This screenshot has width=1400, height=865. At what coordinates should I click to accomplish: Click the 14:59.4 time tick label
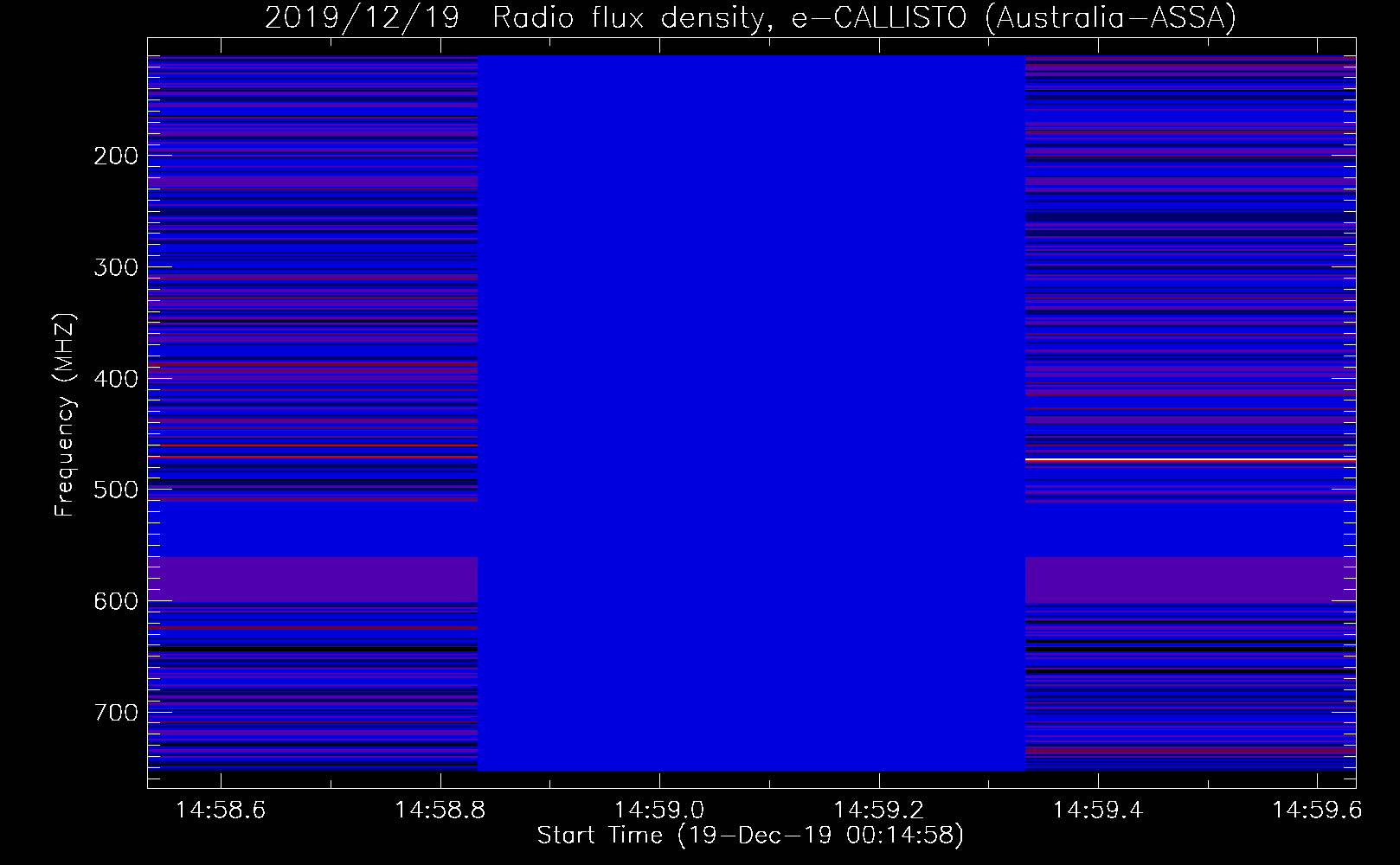click(x=1098, y=810)
